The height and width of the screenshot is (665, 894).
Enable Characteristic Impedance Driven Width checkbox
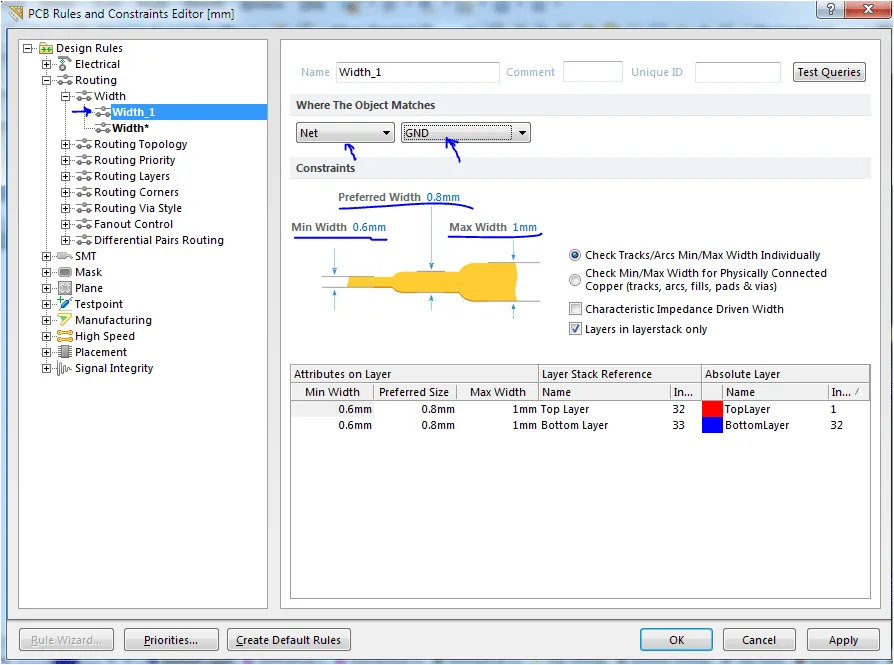[x=575, y=309]
